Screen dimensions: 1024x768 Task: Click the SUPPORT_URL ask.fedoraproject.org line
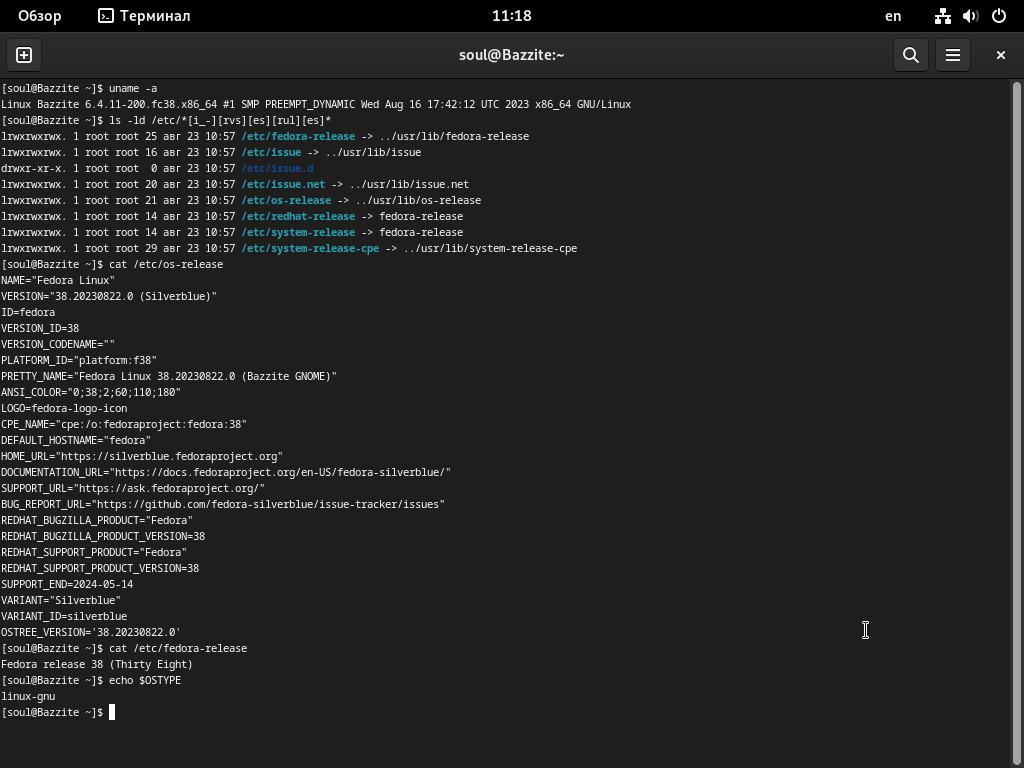click(133, 488)
